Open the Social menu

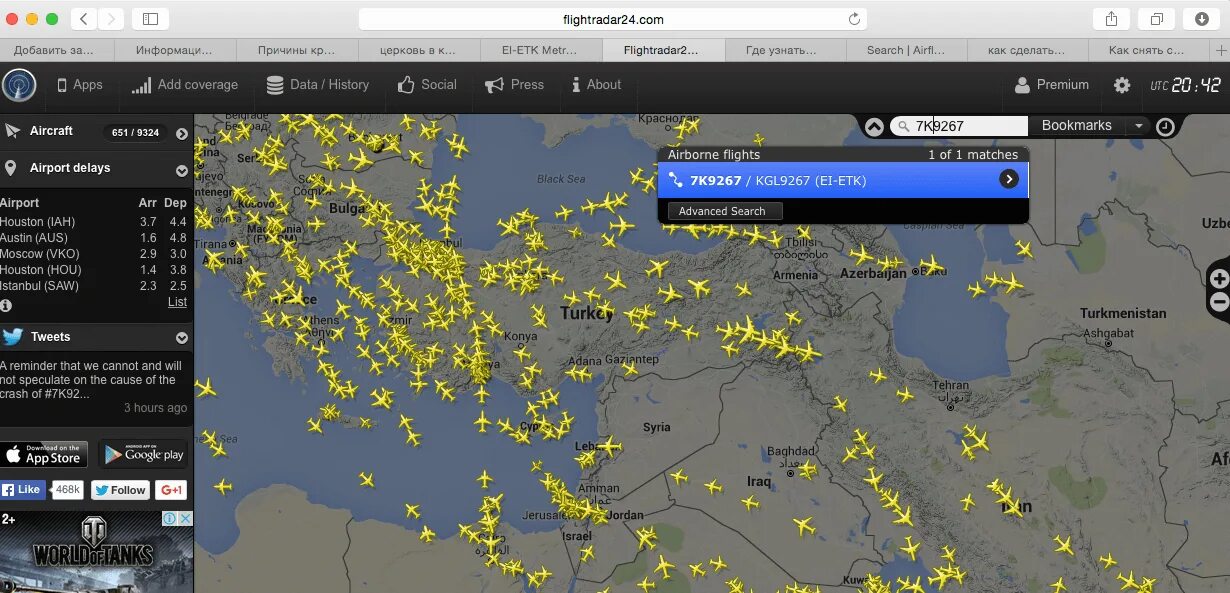pos(427,85)
